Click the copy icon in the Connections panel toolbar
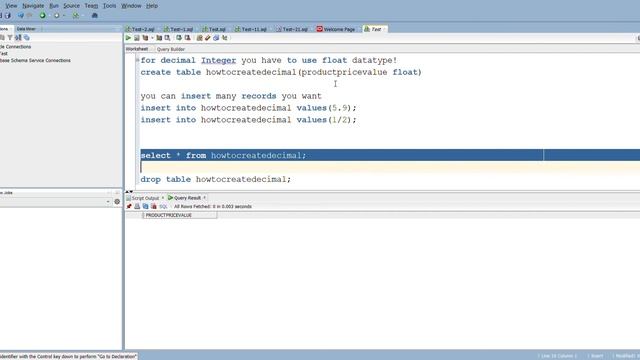Image resolution: width=640 pixels, height=360 pixels. [27, 38]
